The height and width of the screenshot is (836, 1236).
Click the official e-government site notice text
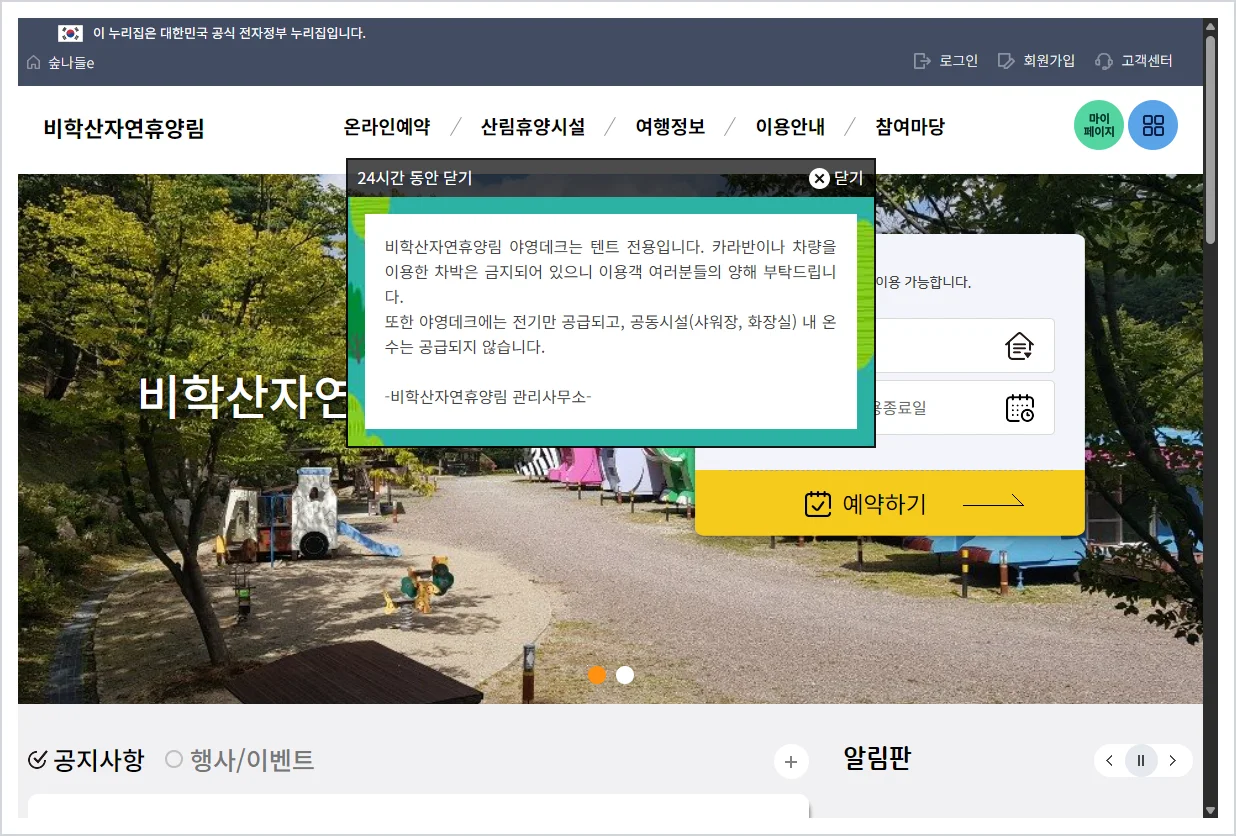coord(229,33)
